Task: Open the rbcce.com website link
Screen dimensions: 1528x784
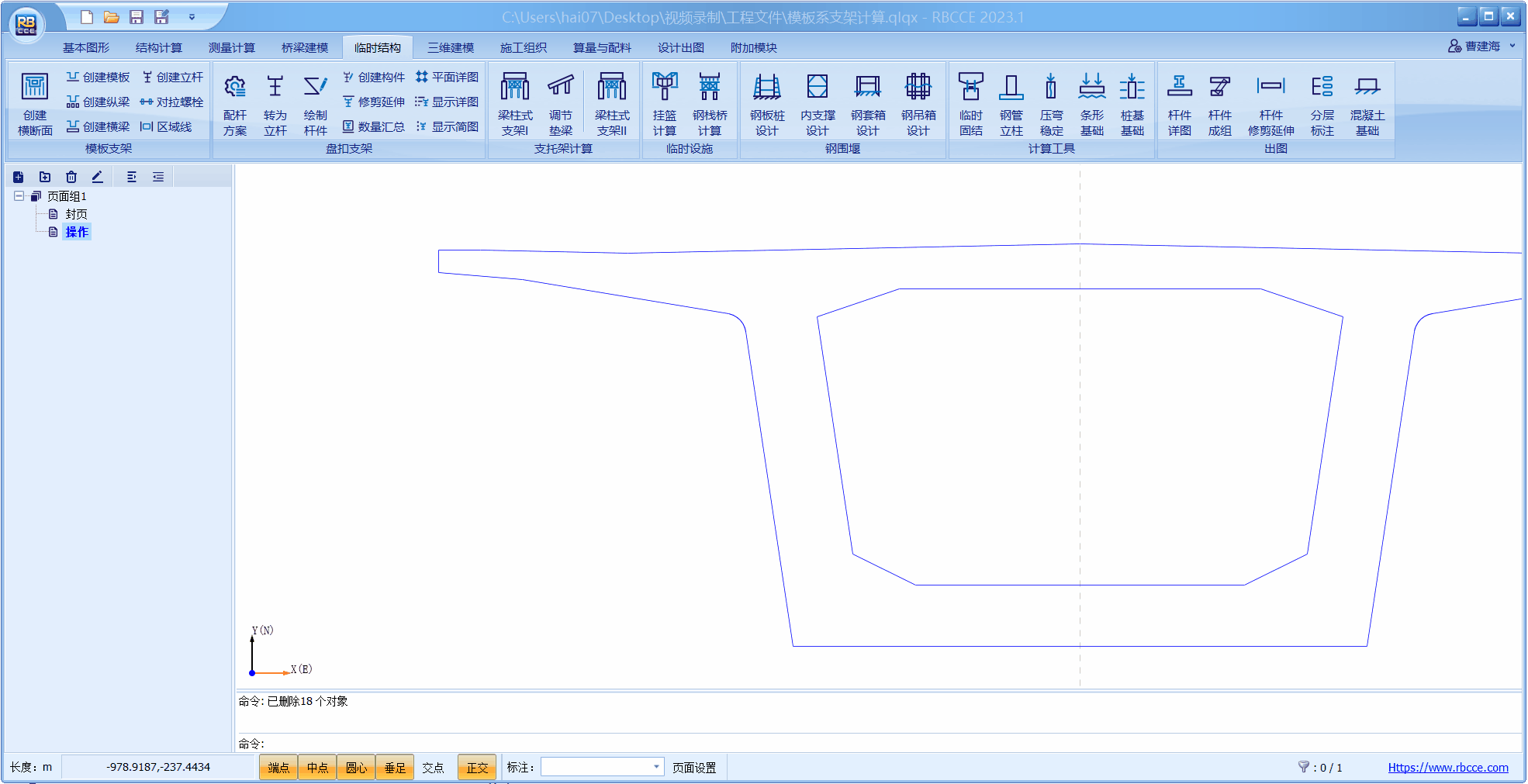Action: pyautogui.click(x=1447, y=768)
